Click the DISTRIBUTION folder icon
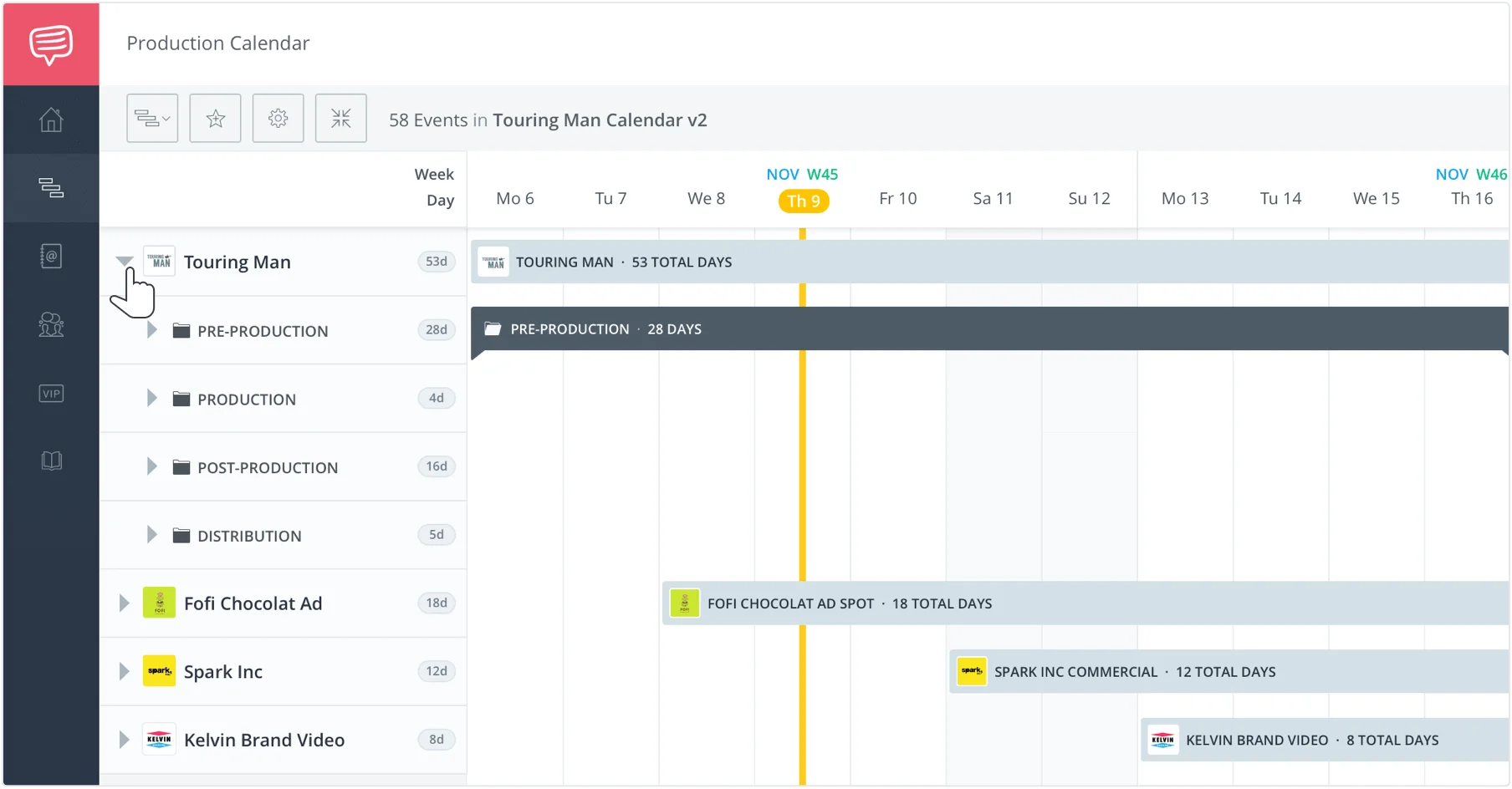 (181, 535)
